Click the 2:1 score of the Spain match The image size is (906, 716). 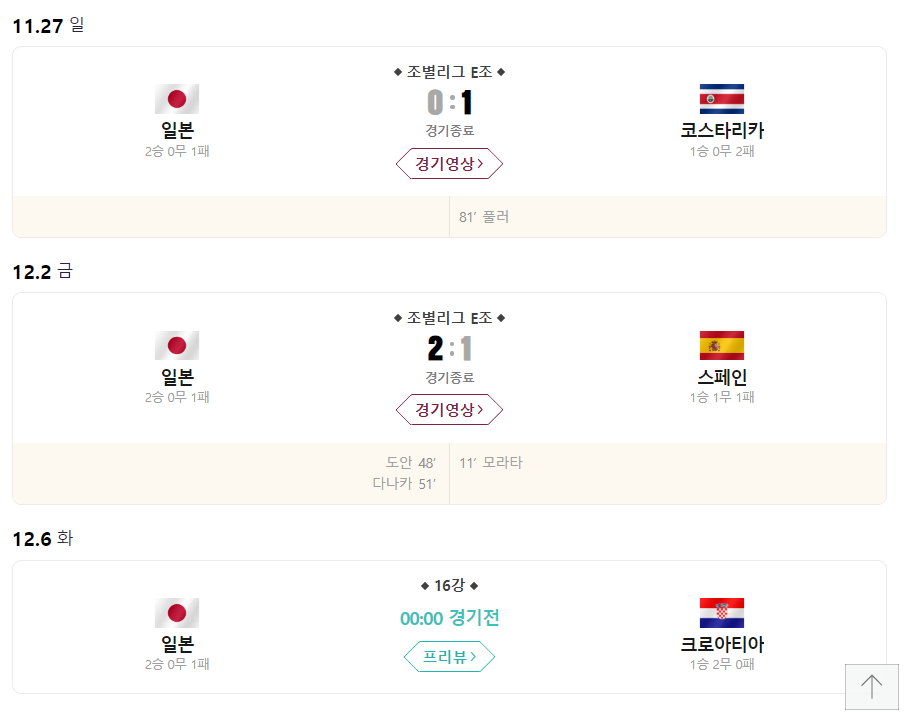coord(449,347)
